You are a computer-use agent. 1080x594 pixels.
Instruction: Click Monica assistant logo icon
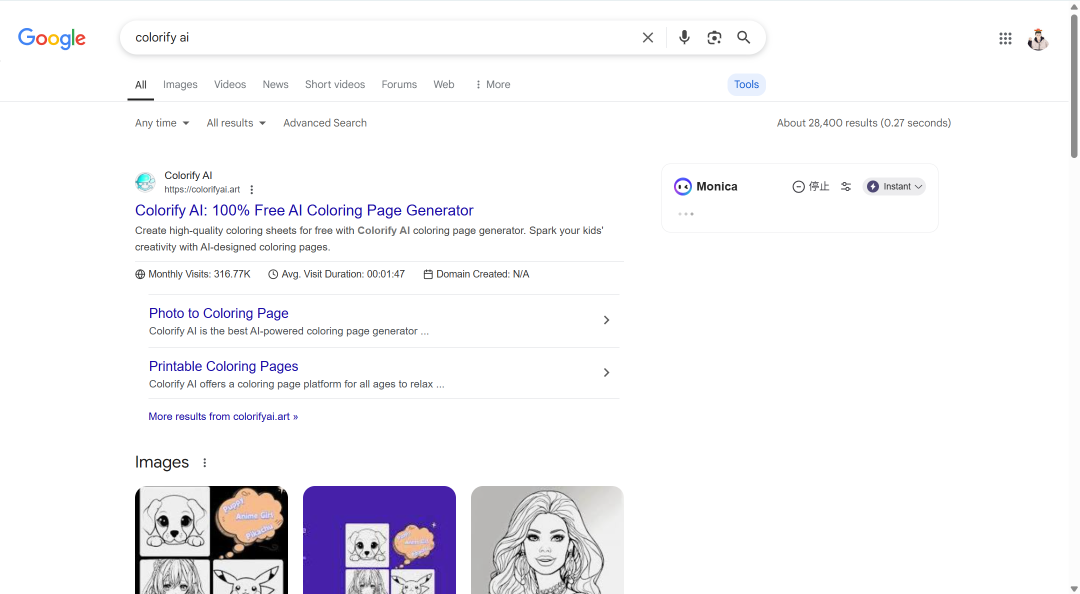coord(683,186)
